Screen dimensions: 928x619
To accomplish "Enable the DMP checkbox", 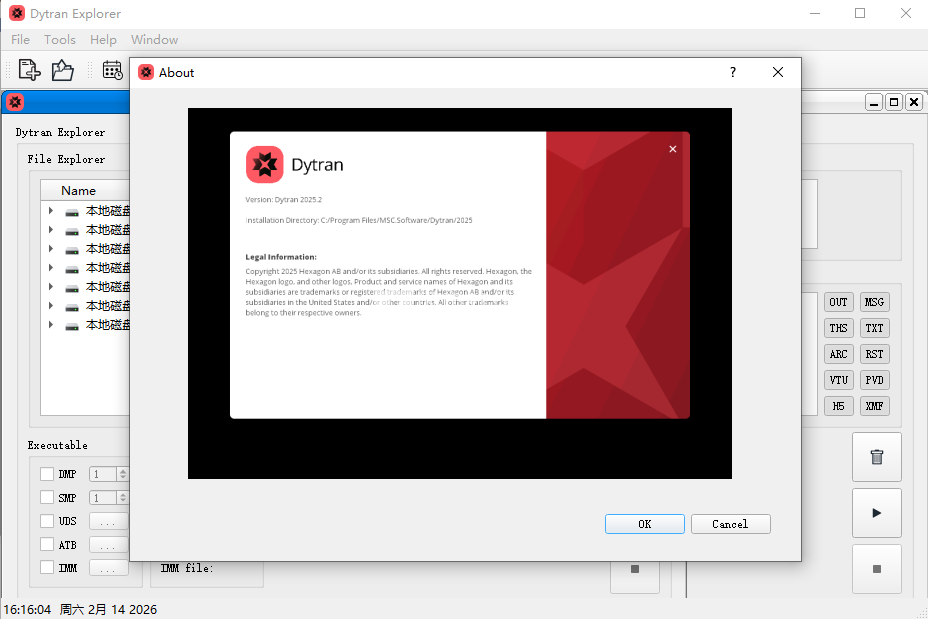I will 47,474.
